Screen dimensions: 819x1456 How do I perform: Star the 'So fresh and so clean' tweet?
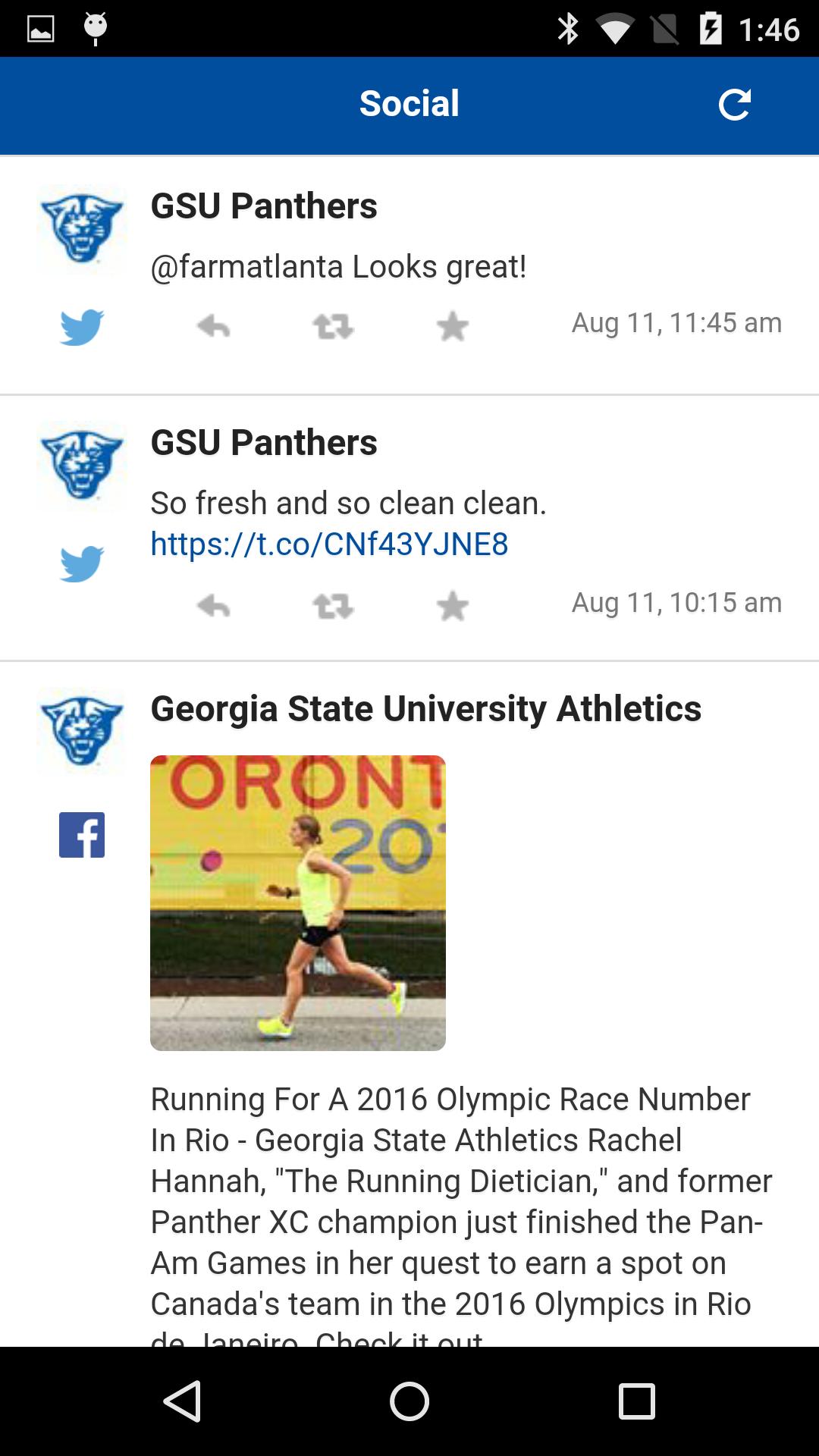(x=453, y=607)
